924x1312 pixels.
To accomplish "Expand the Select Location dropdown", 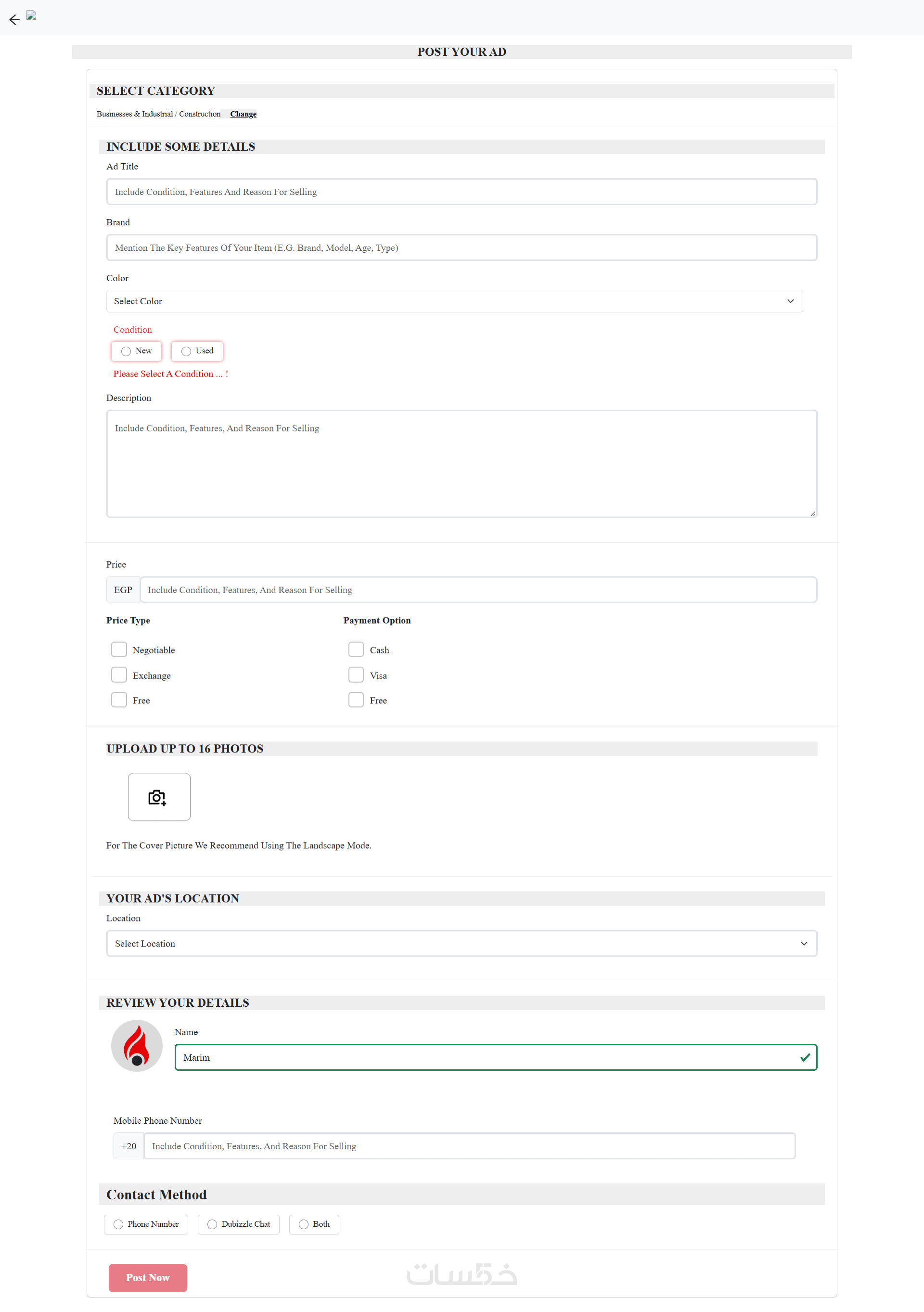I will pyautogui.click(x=462, y=943).
